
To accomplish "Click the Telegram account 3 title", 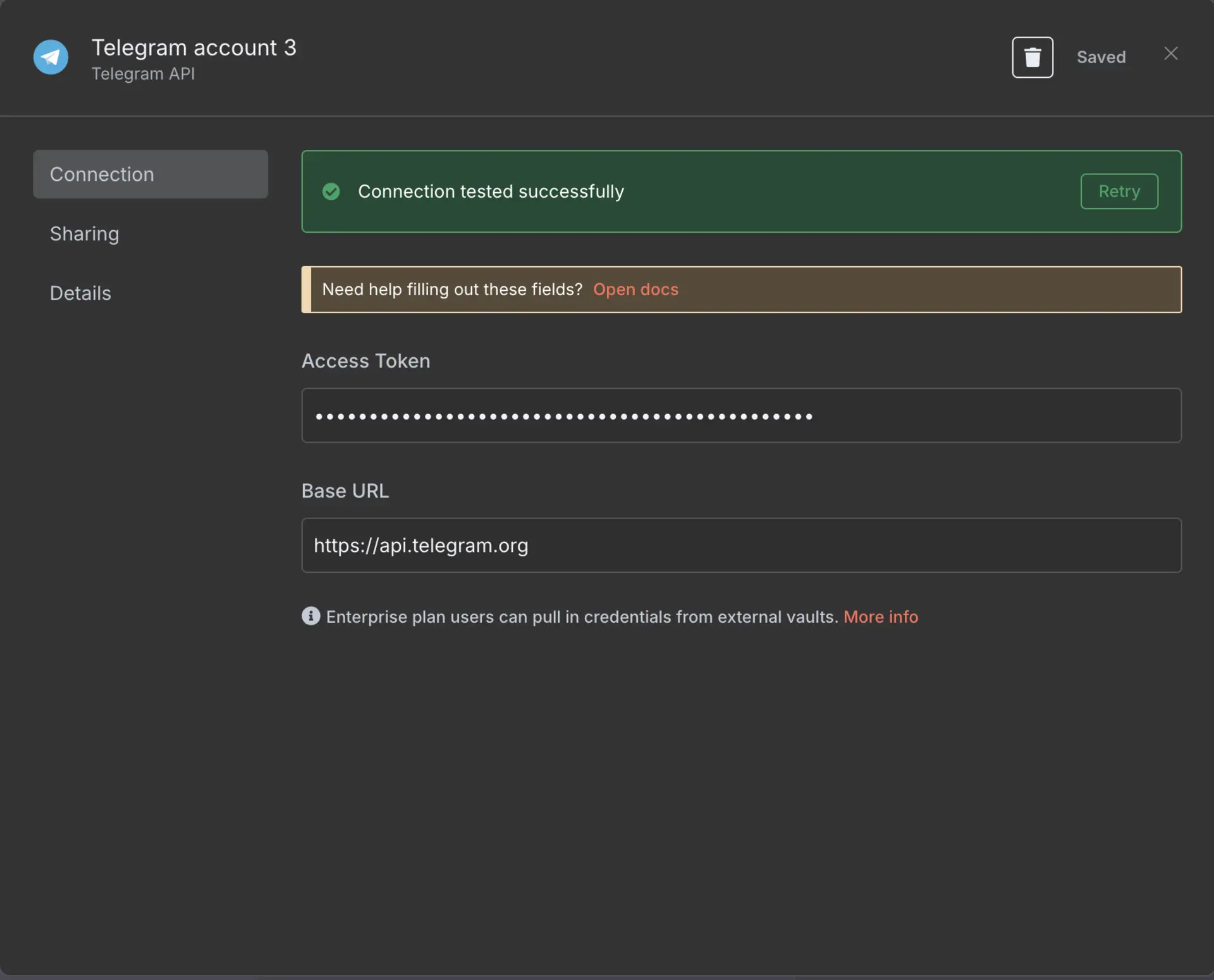I will pyautogui.click(x=193, y=47).
